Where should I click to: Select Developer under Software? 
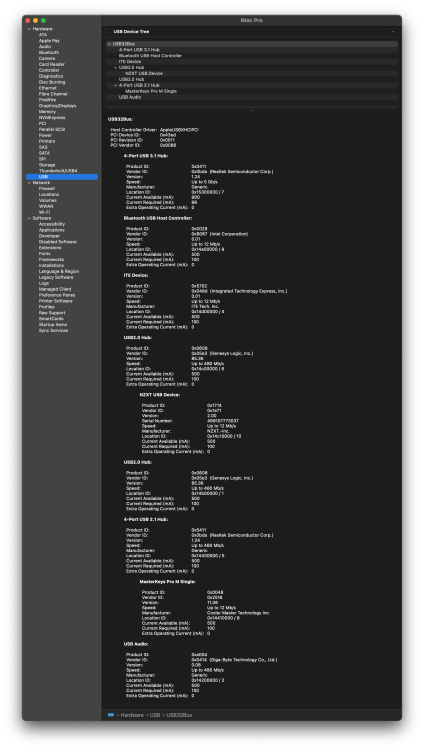point(49,236)
